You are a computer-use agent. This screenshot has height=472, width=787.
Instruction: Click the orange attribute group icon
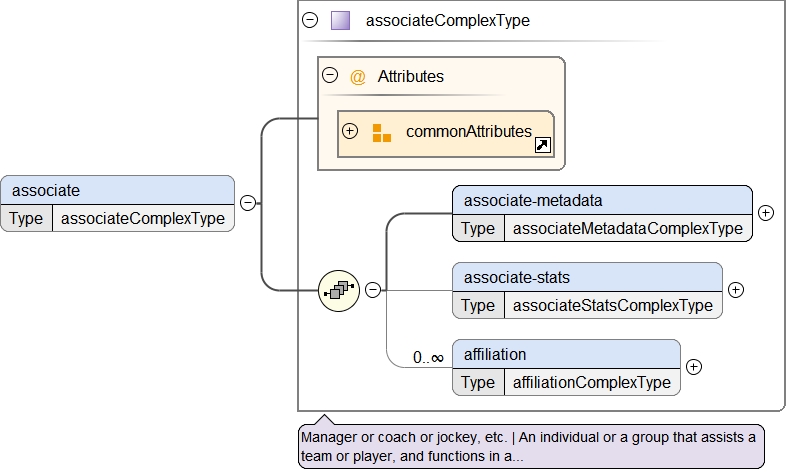coord(381,132)
